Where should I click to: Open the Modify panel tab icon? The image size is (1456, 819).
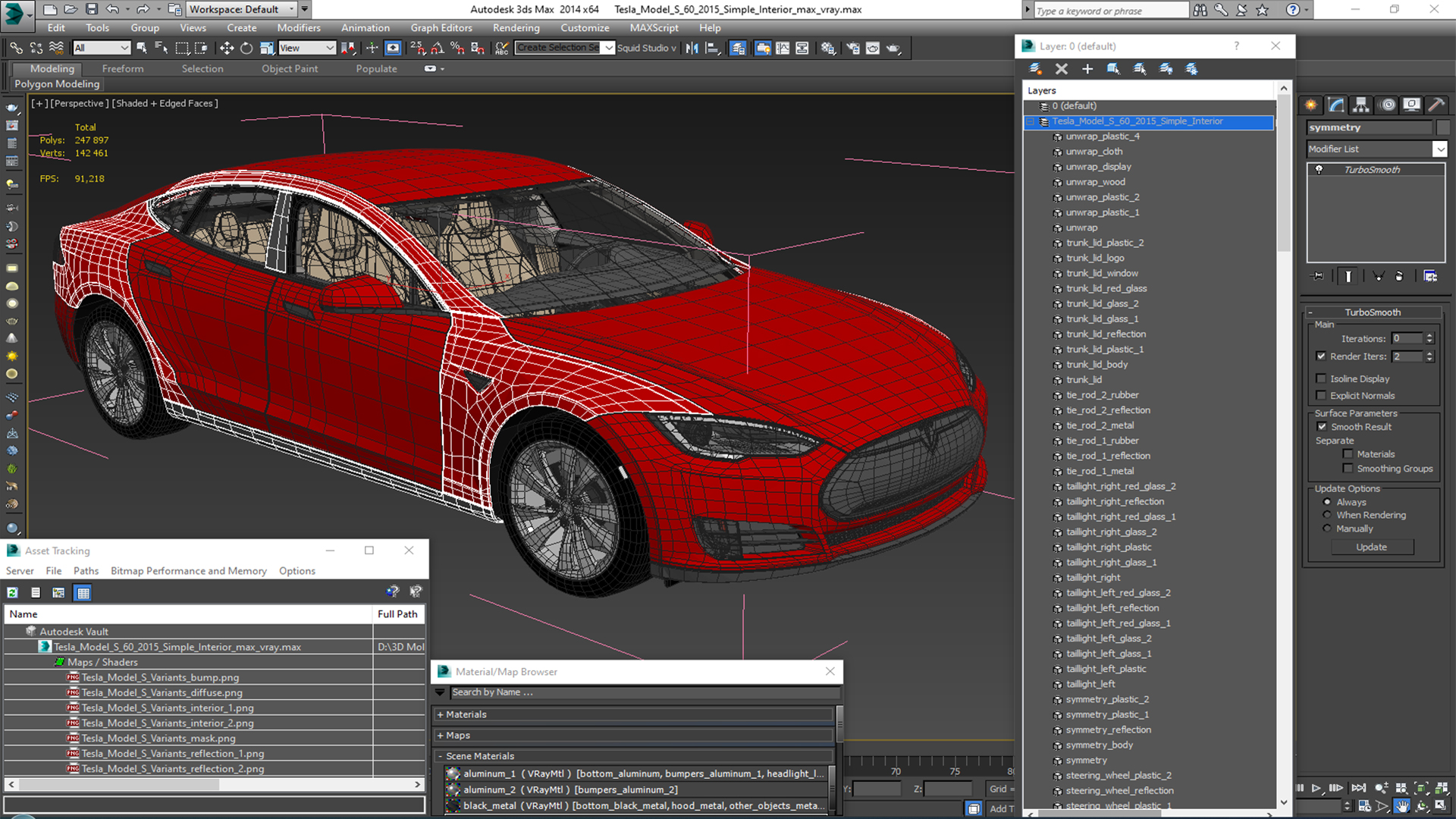1336,105
